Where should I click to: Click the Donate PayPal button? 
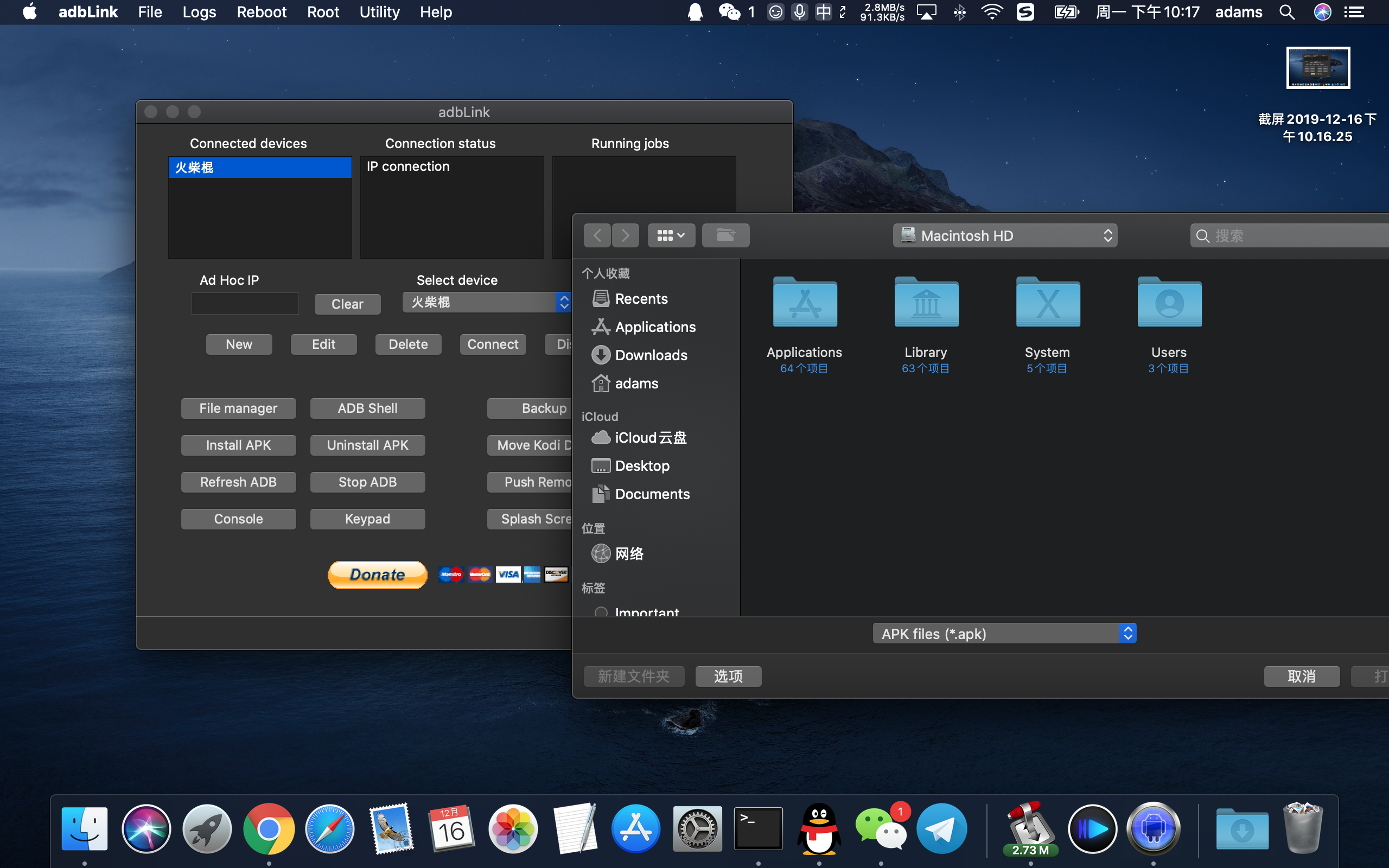tap(377, 575)
